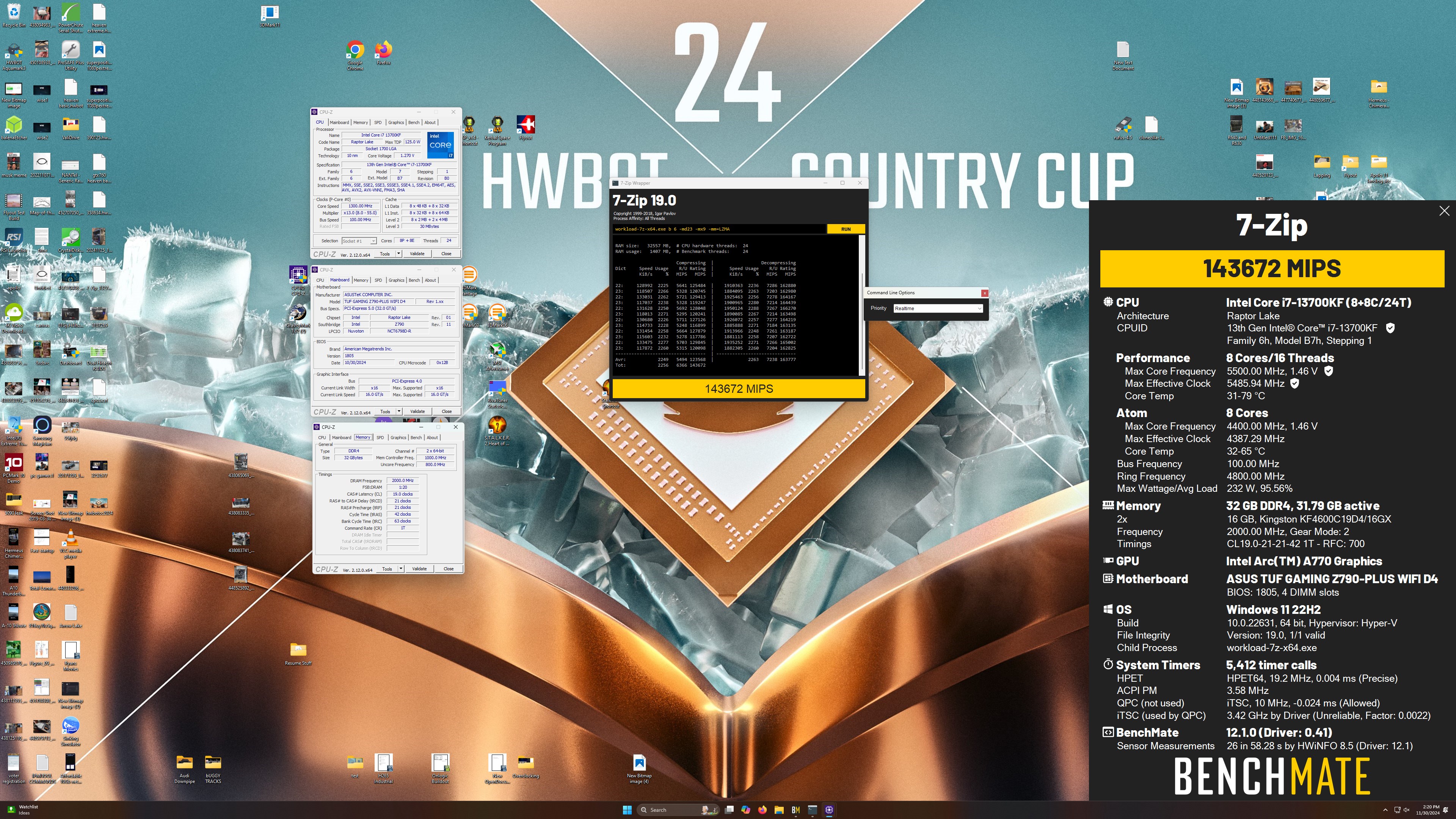Open the Priority dropdown showing Realtime

pos(938,308)
